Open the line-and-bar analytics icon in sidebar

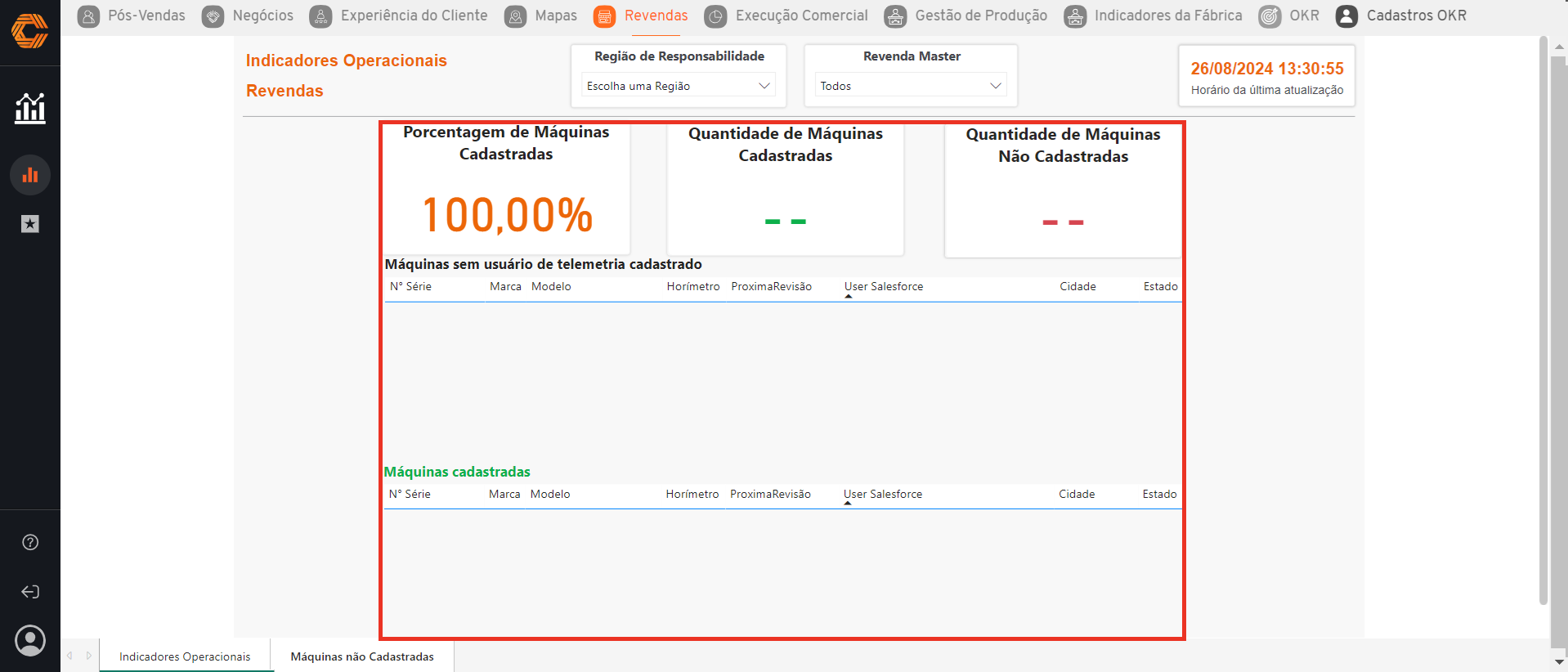(30, 108)
